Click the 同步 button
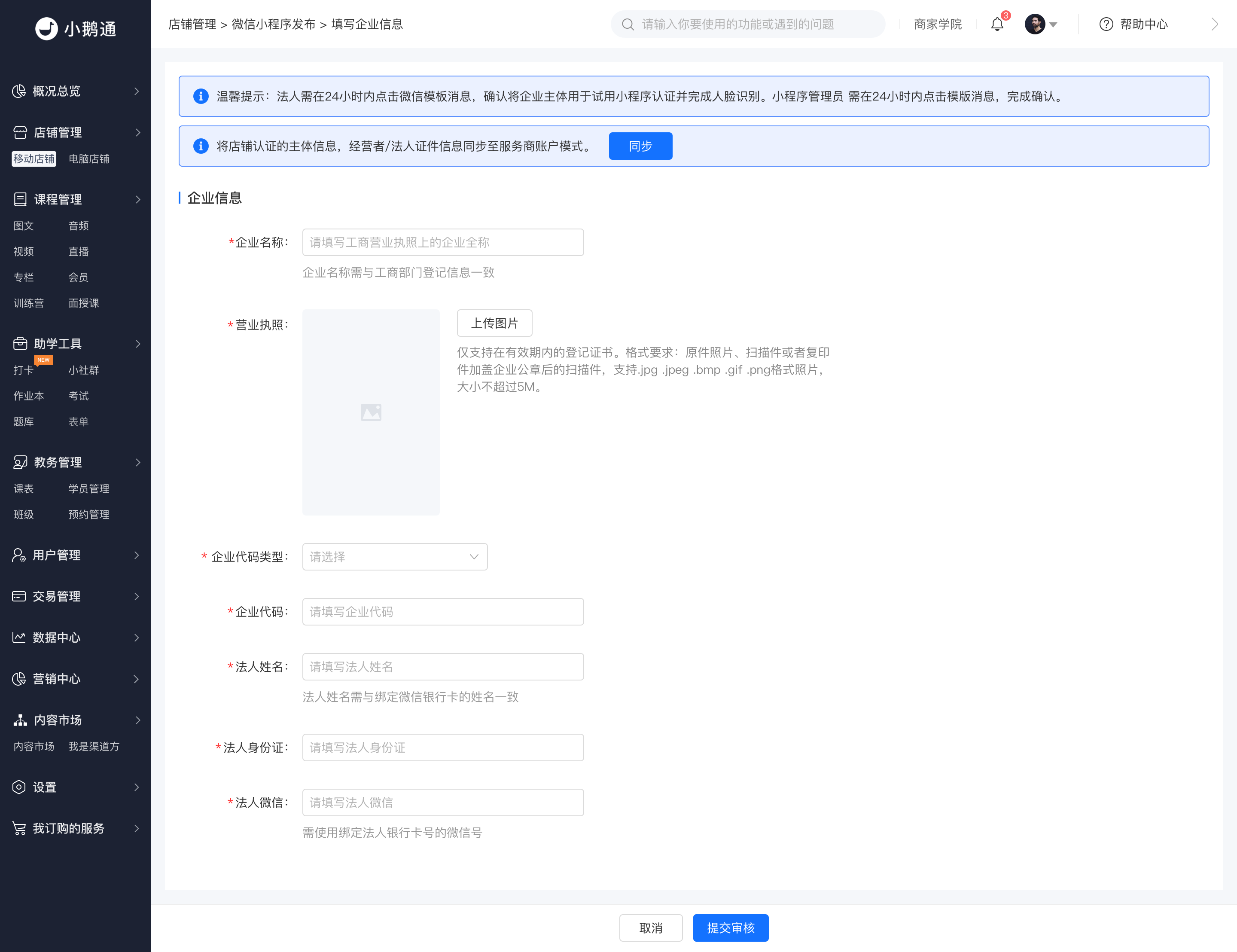Image resolution: width=1237 pixels, height=952 pixels. pos(640,146)
